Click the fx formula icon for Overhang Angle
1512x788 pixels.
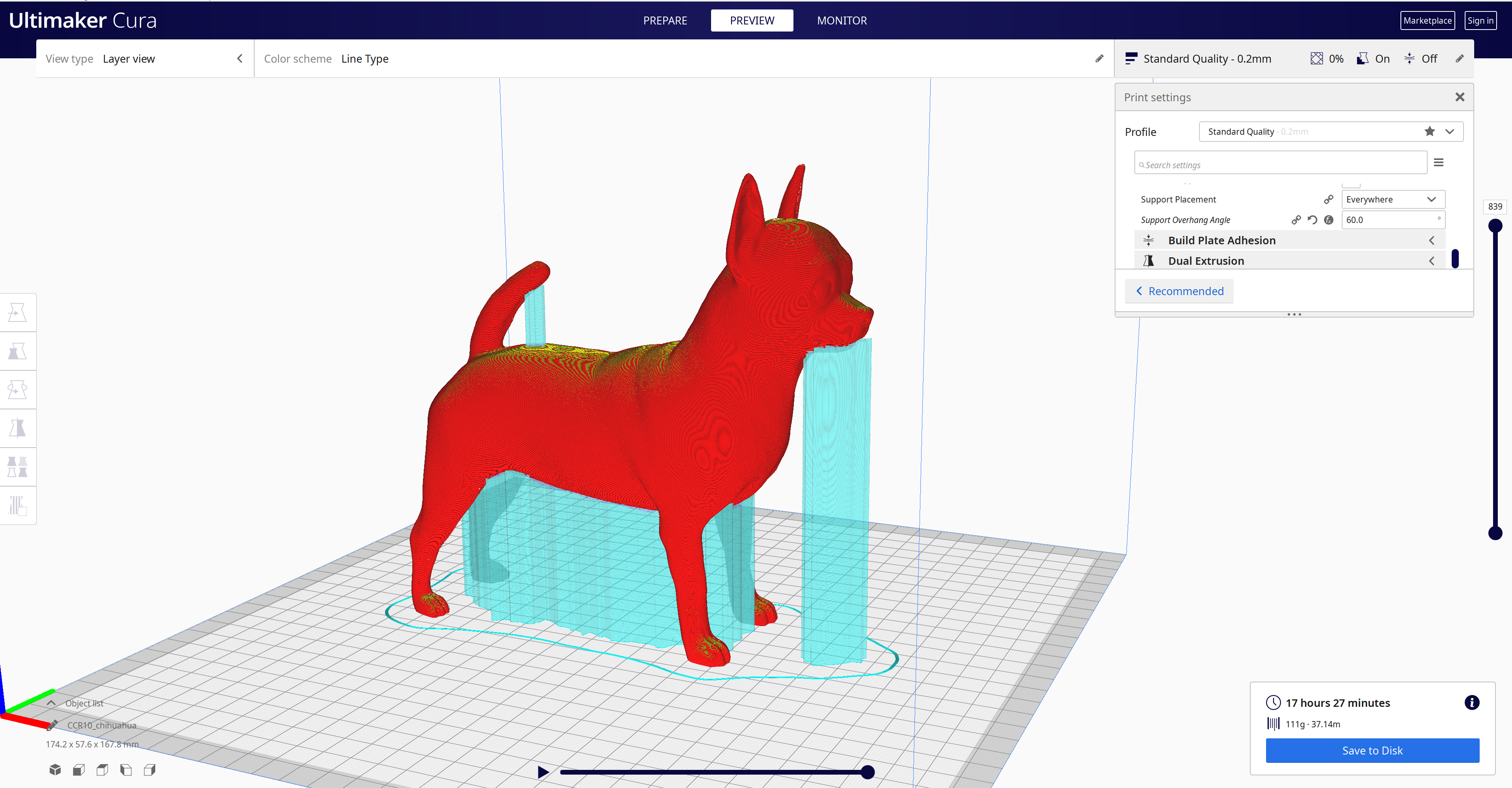coord(1329,220)
